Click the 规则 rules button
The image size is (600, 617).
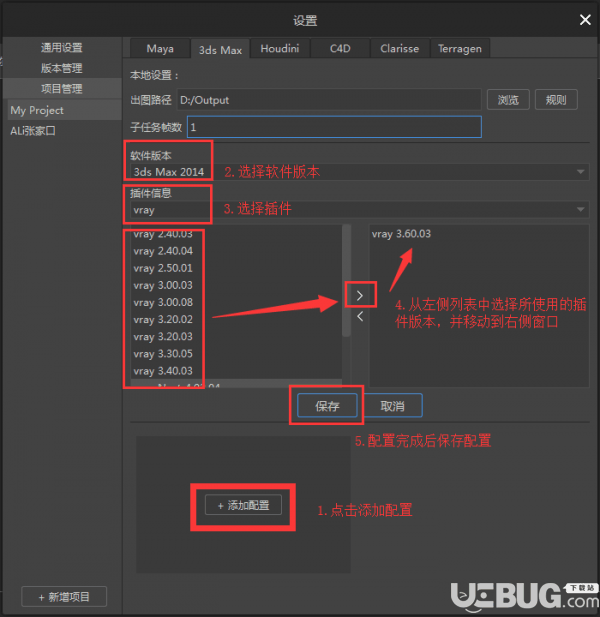556,100
